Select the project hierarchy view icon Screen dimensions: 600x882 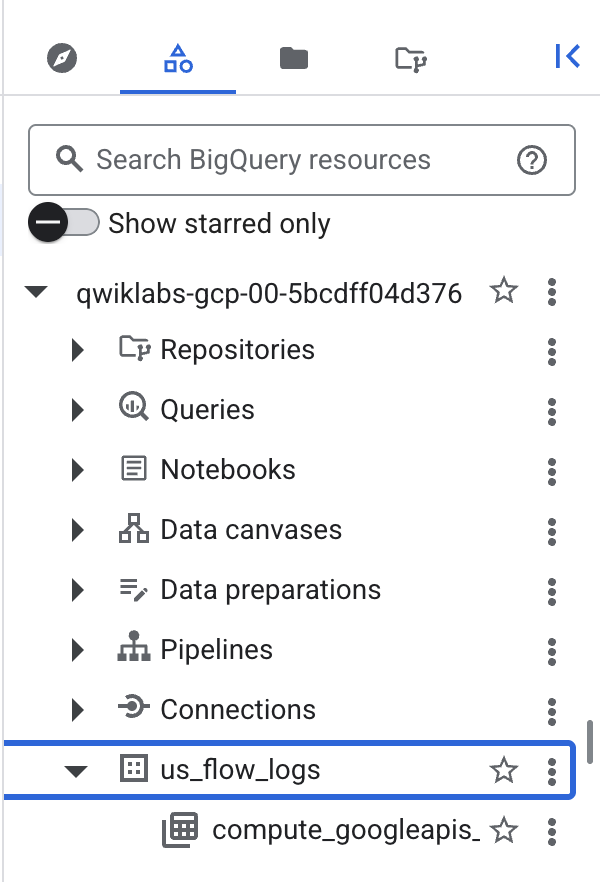click(x=177, y=57)
